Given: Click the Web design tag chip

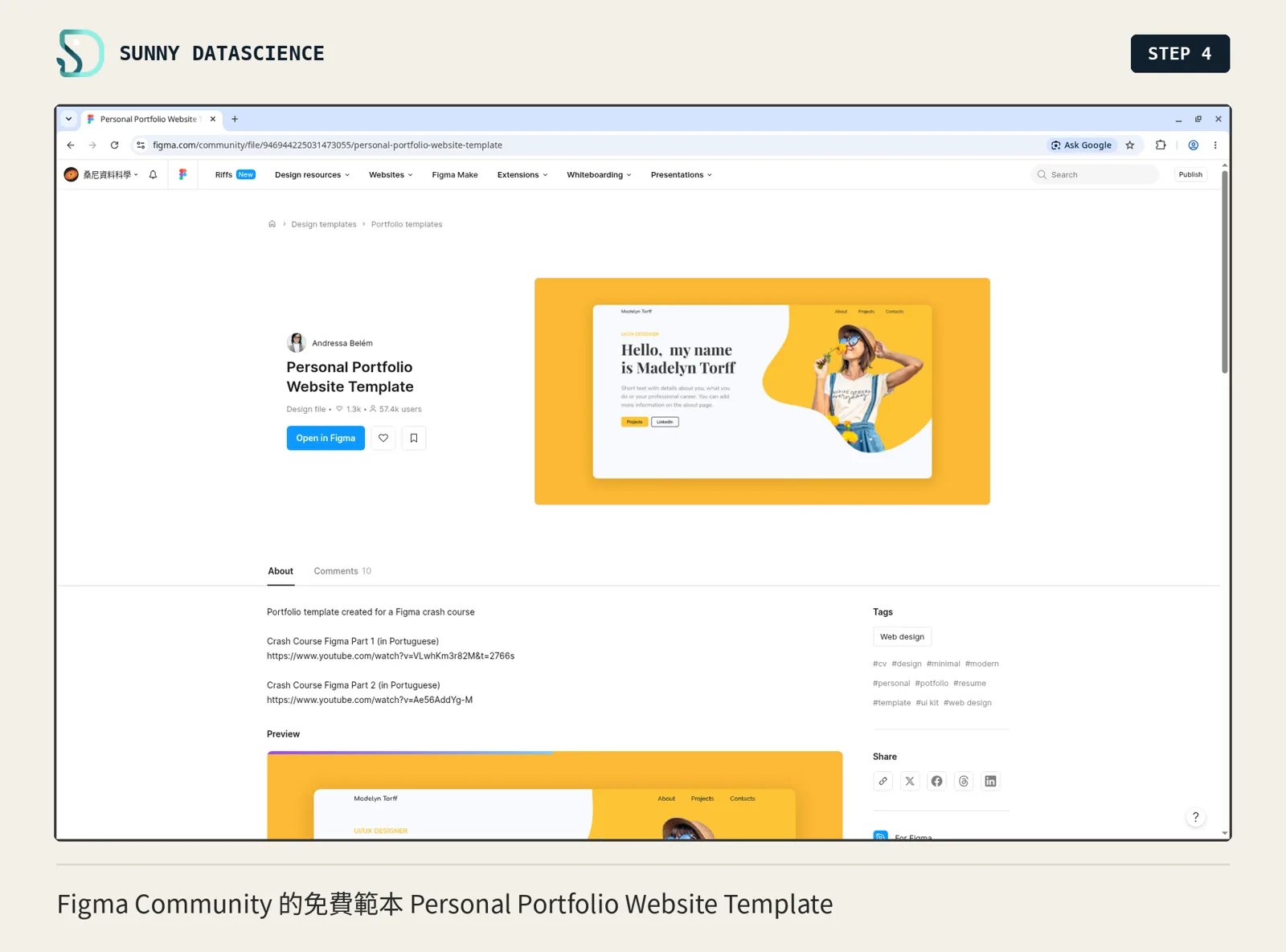Looking at the screenshot, I should 902,637.
